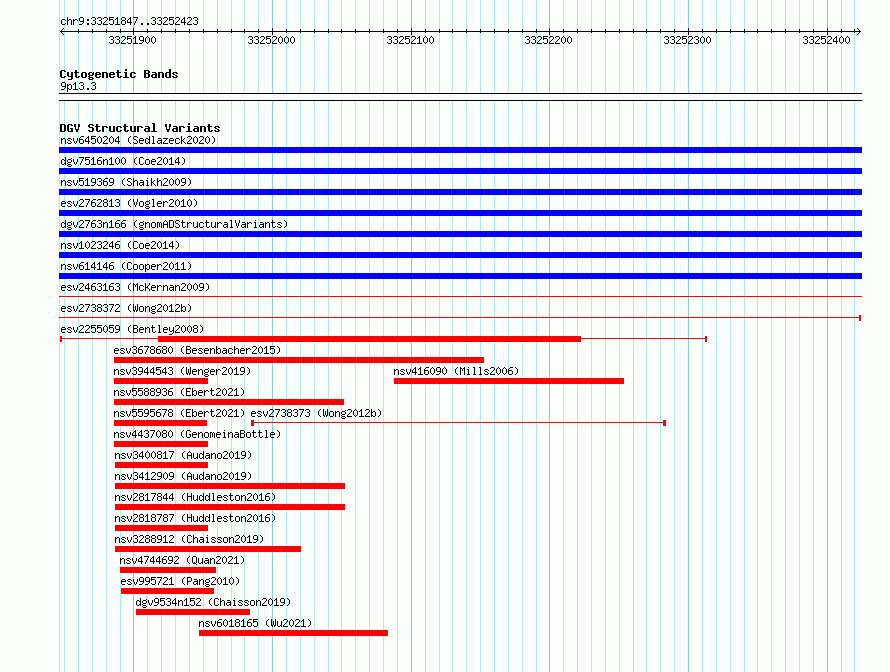Image resolution: width=890 pixels, height=672 pixels.
Task: Select the nsv3412909 (Audano2019) label
Action: point(183,476)
